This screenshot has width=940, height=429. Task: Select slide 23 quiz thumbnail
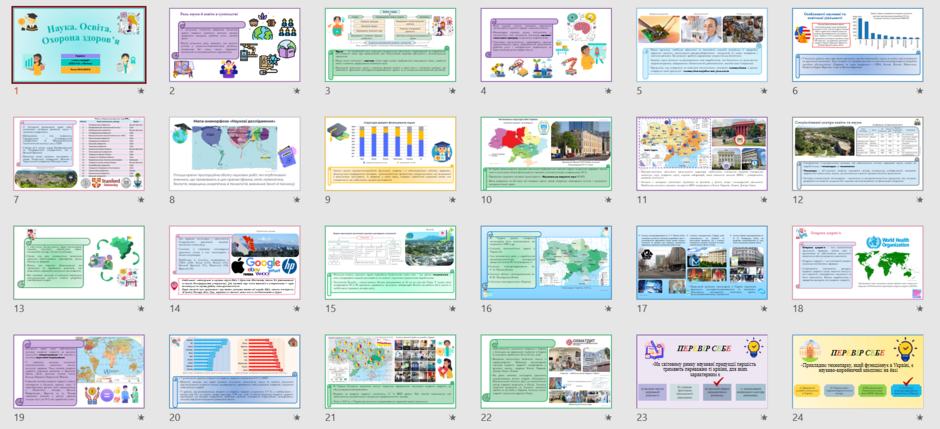(x=702, y=372)
